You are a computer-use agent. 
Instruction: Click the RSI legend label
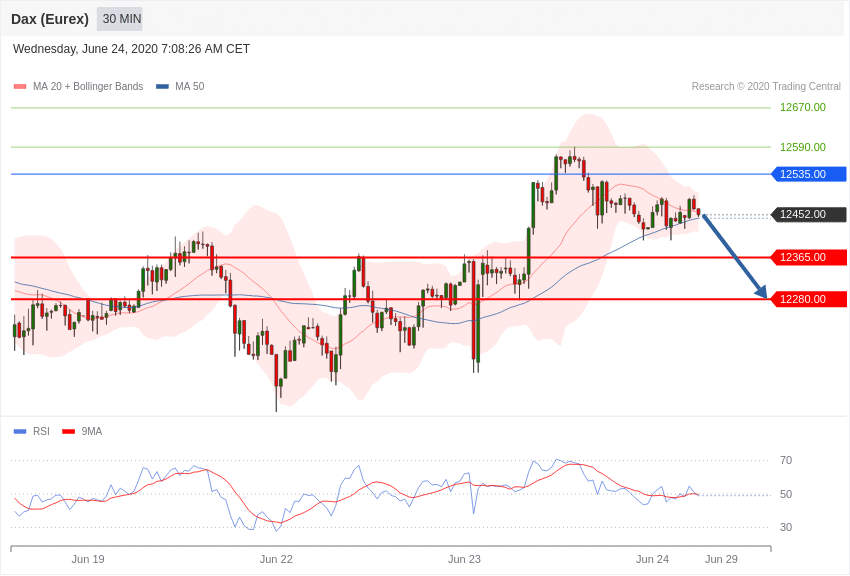41,432
